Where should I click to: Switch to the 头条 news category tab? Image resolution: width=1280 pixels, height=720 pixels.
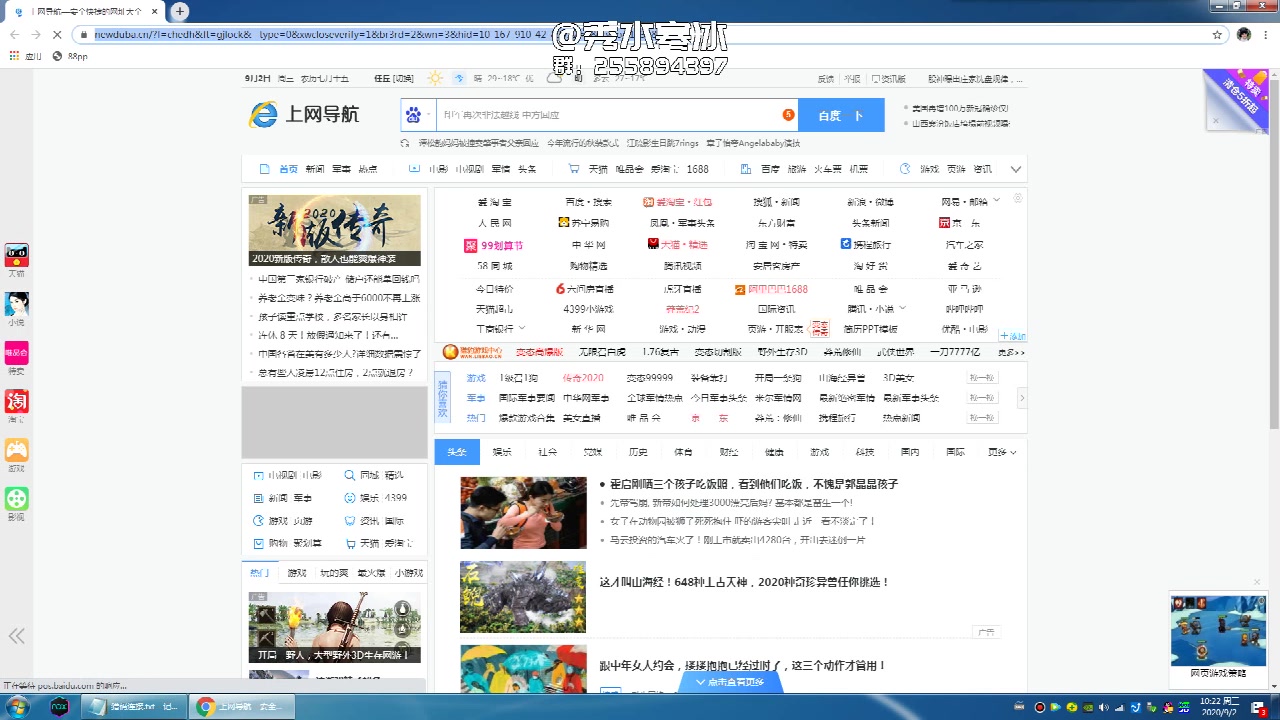tap(457, 451)
